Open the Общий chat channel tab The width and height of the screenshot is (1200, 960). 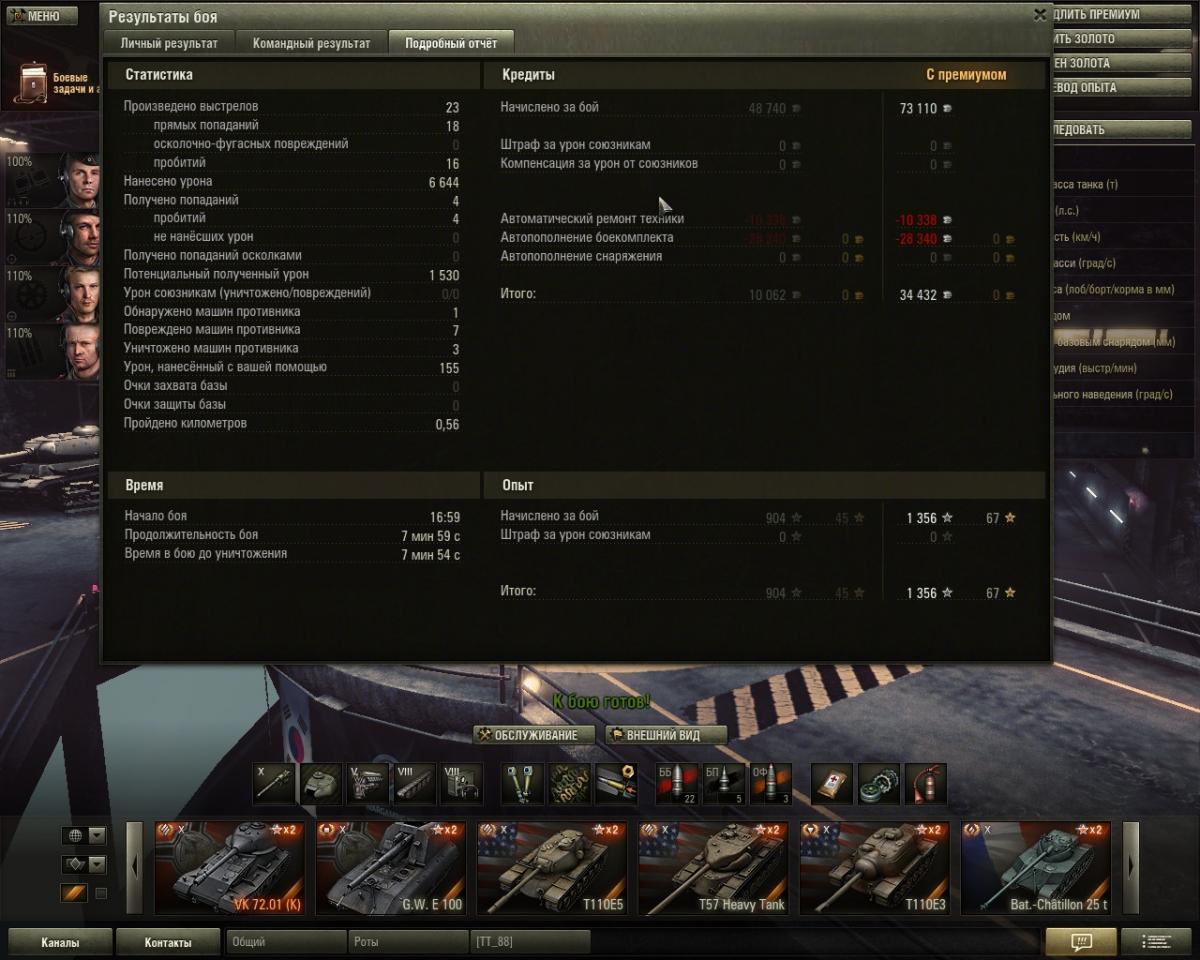[286, 942]
